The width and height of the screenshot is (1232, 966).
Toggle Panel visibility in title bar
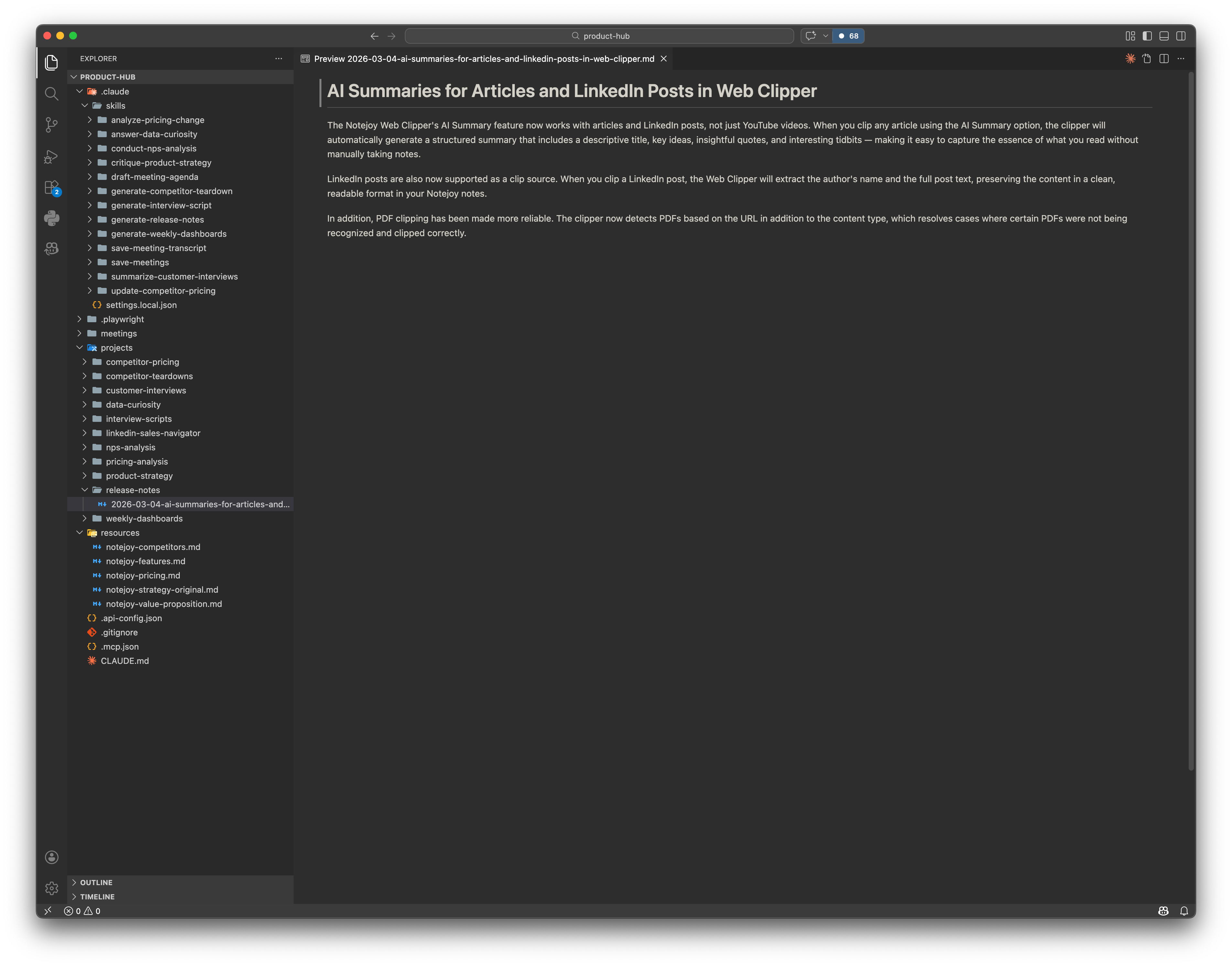(x=1164, y=36)
